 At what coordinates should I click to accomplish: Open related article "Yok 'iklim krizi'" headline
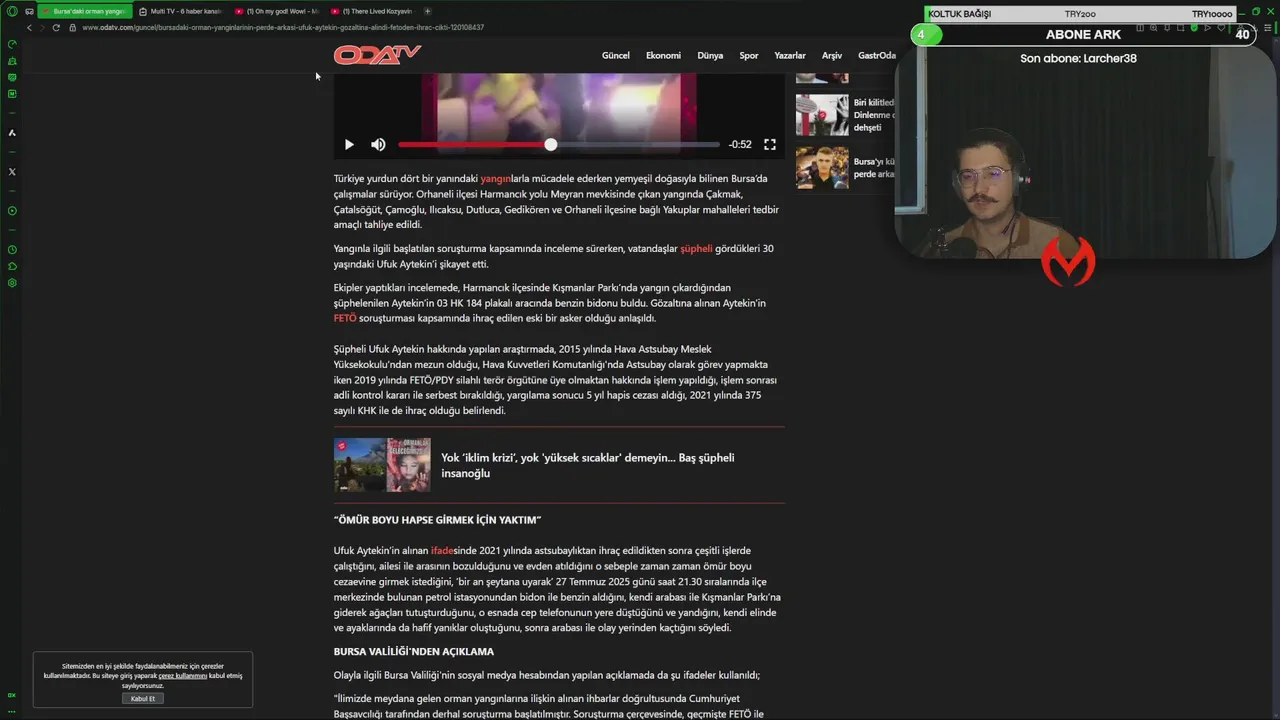(588, 465)
